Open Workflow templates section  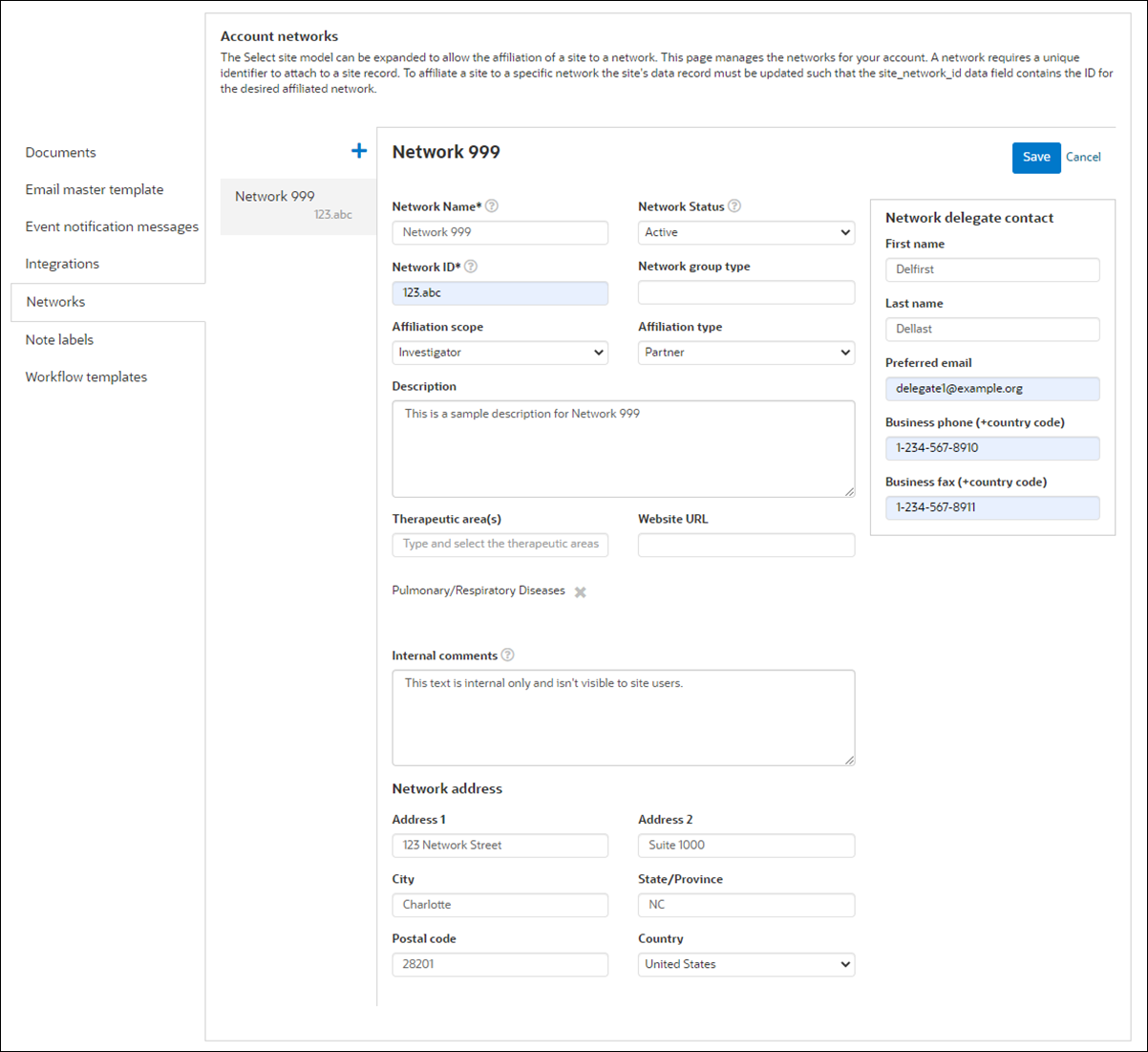[86, 377]
